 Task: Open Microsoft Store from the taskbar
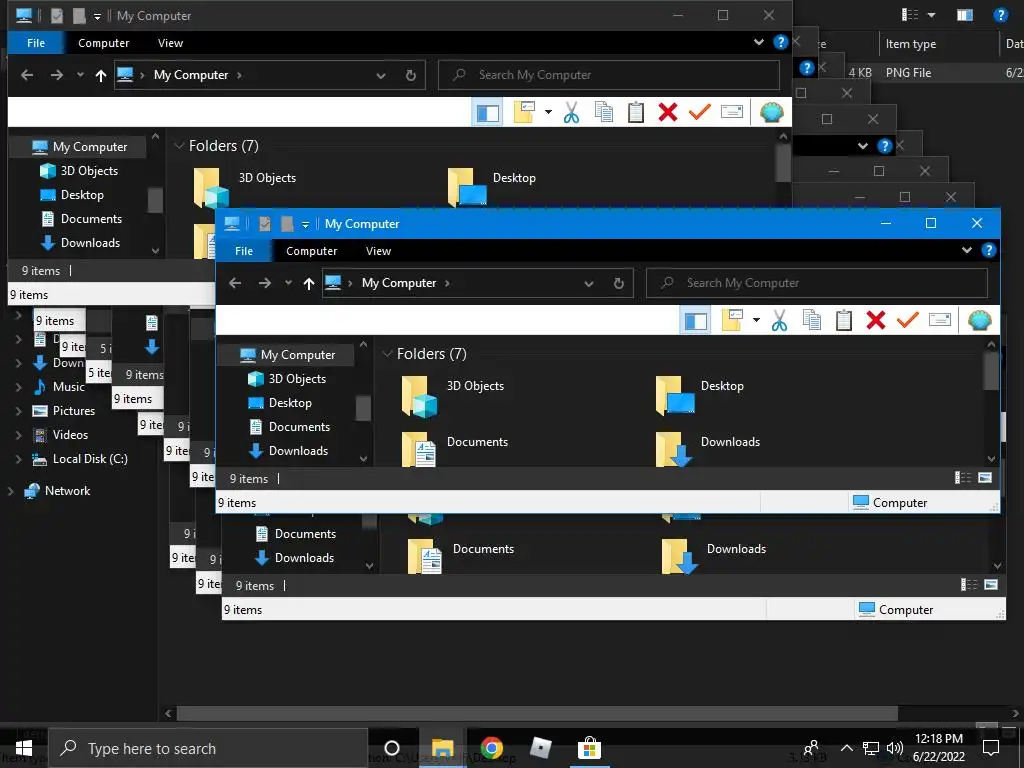(588, 748)
